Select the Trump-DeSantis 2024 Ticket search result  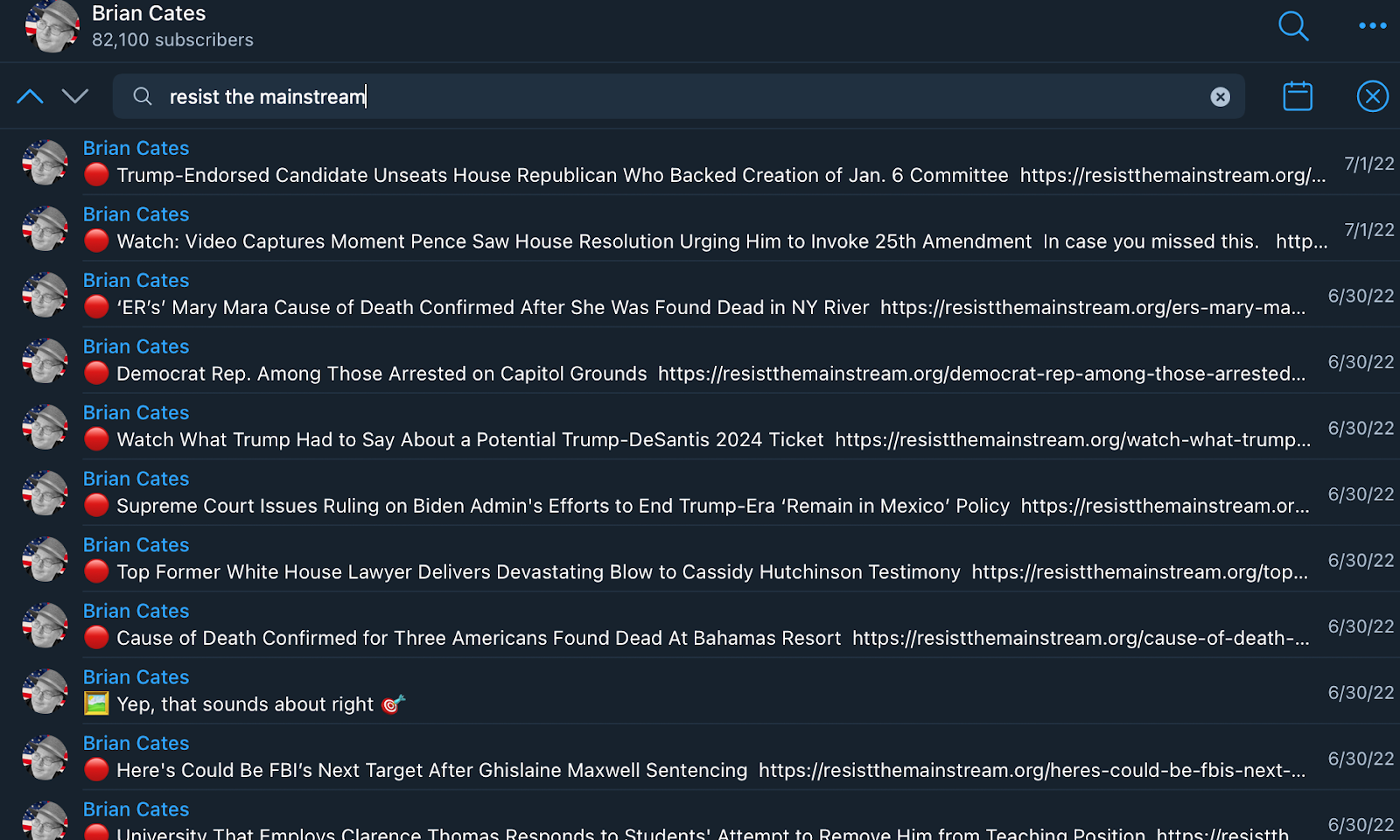[612, 439]
